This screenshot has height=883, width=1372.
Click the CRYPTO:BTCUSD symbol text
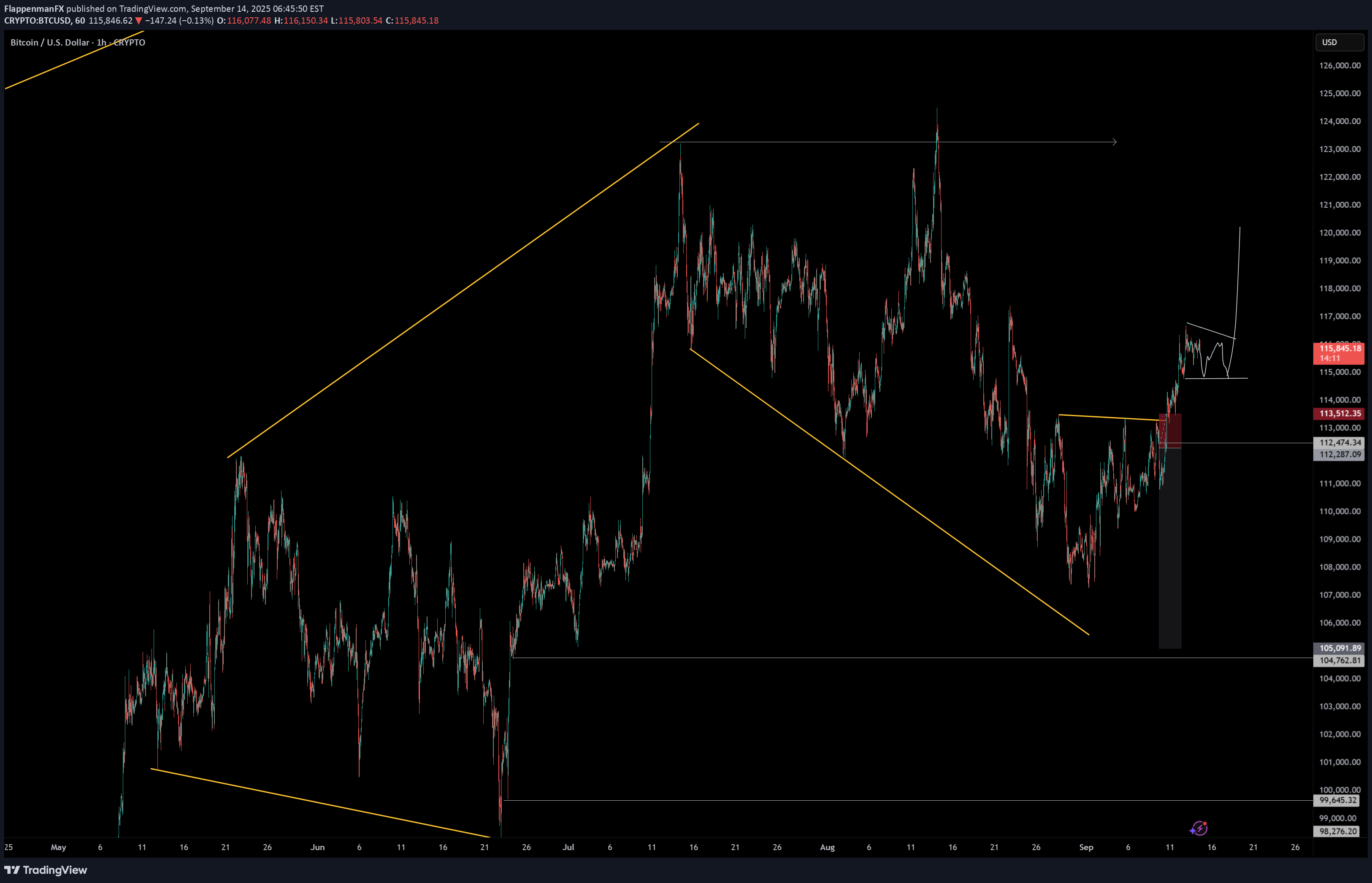[37, 21]
